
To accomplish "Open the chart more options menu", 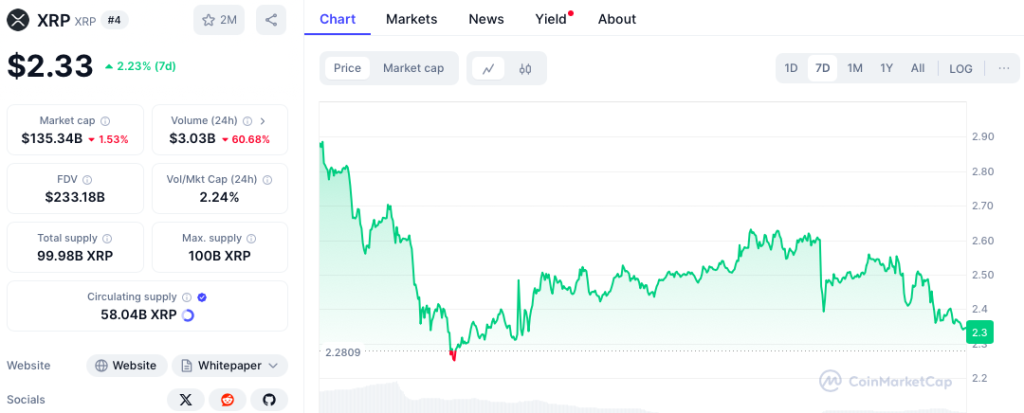I will [x=1003, y=68].
